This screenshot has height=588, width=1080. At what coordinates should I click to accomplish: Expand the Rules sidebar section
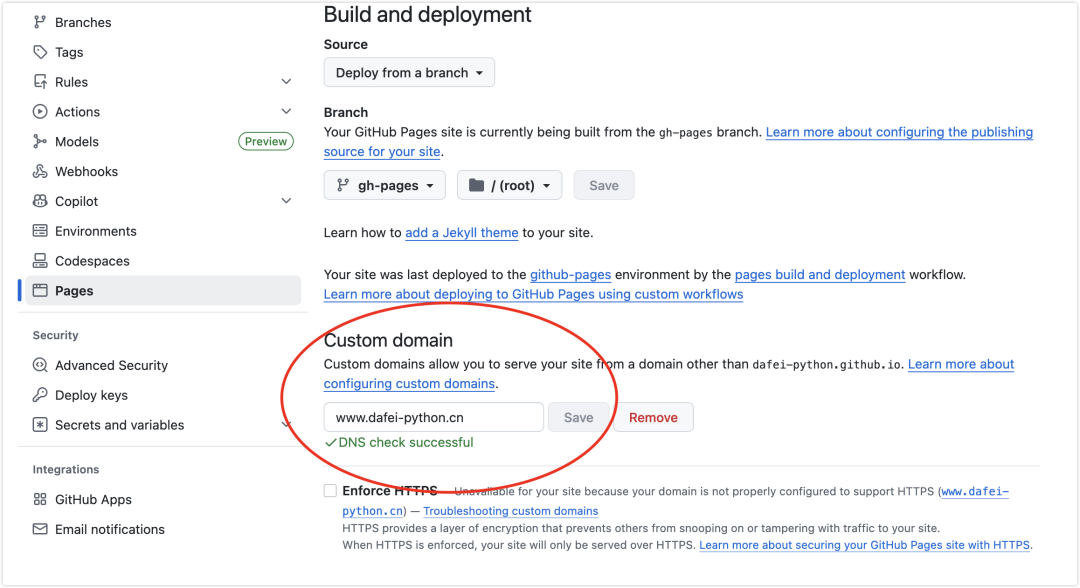tap(286, 82)
